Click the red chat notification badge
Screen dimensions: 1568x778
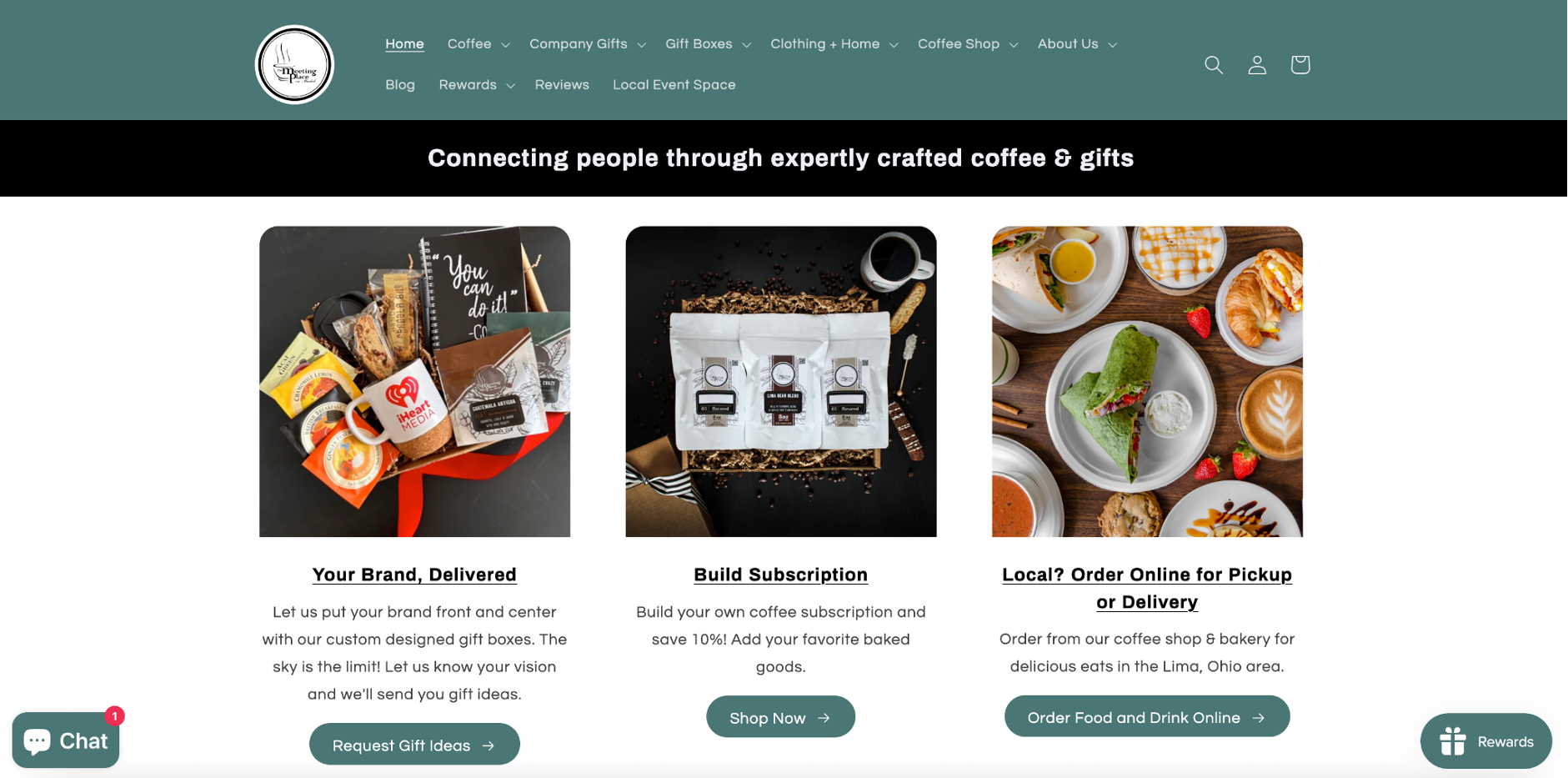point(114,716)
